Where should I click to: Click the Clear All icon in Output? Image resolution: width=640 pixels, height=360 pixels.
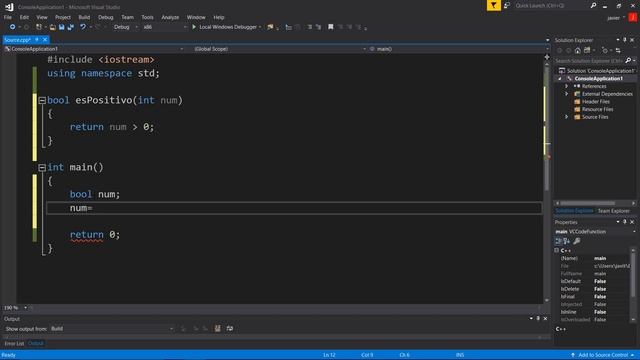[x=218, y=329]
